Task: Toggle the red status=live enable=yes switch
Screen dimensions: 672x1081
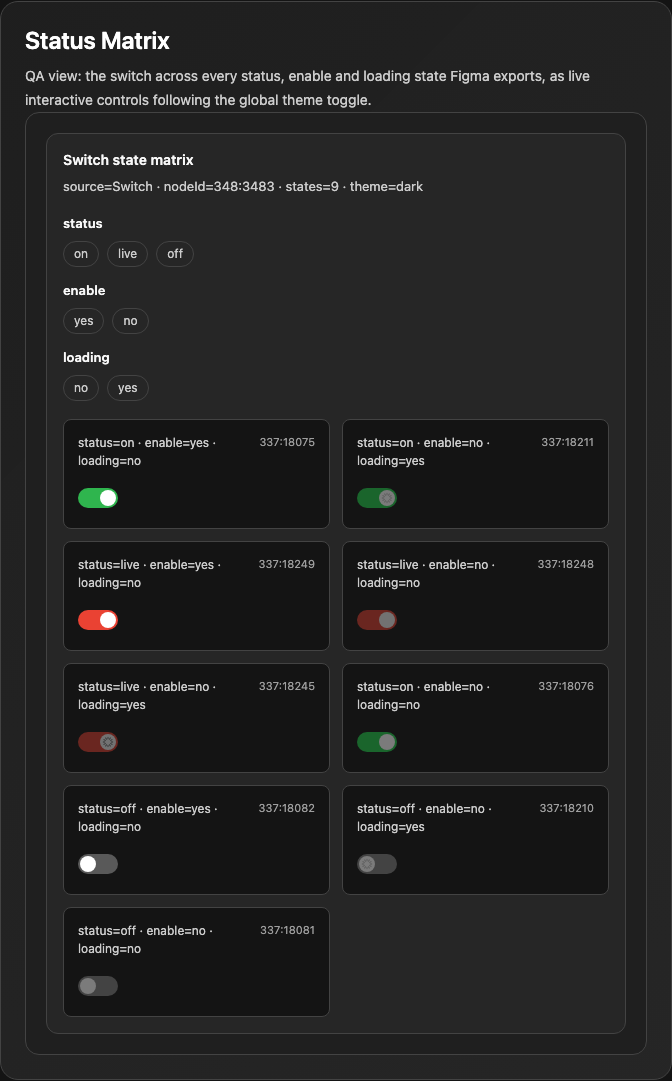Action: pyautogui.click(x=98, y=620)
